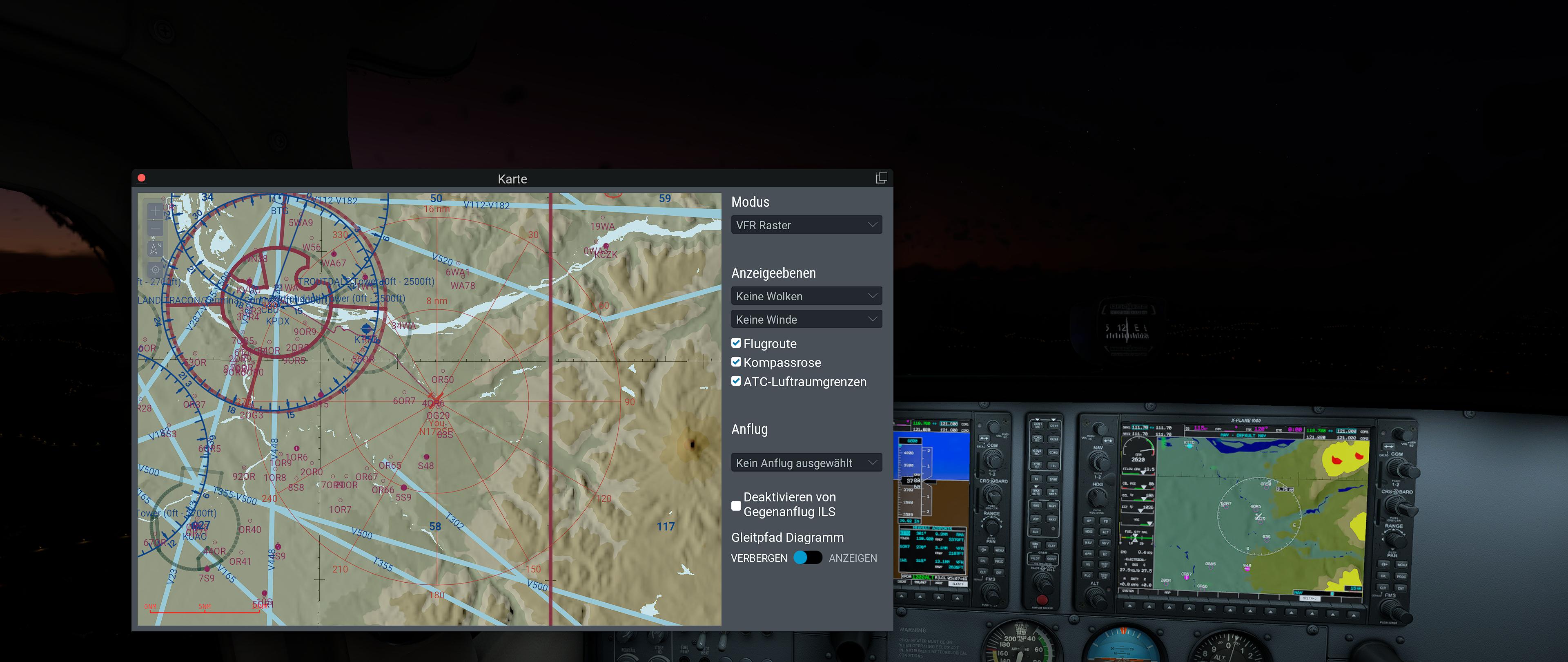The image size is (1568, 662).
Task: Click the 19WA airfield label
Action: [603, 226]
